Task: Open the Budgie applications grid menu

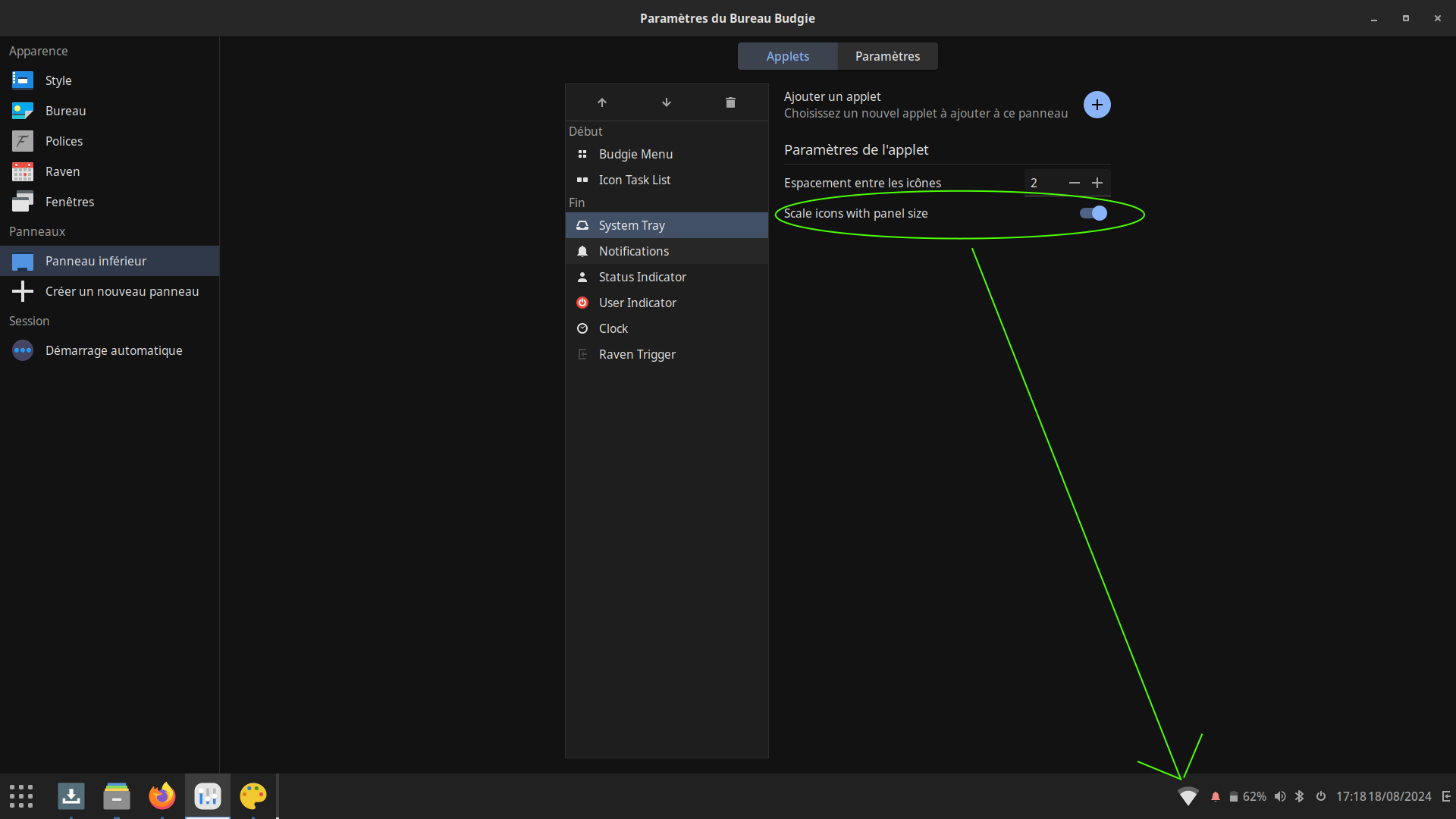Action: (21, 796)
